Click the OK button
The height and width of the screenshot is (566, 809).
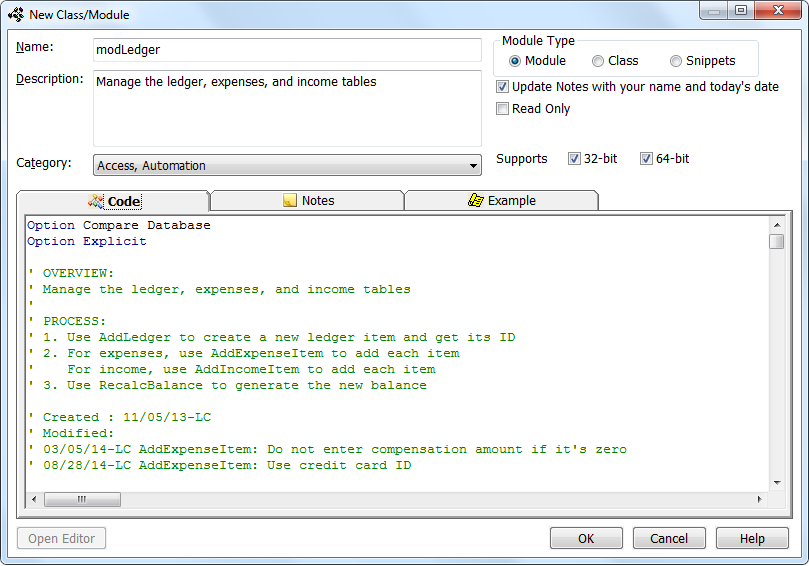(x=586, y=539)
